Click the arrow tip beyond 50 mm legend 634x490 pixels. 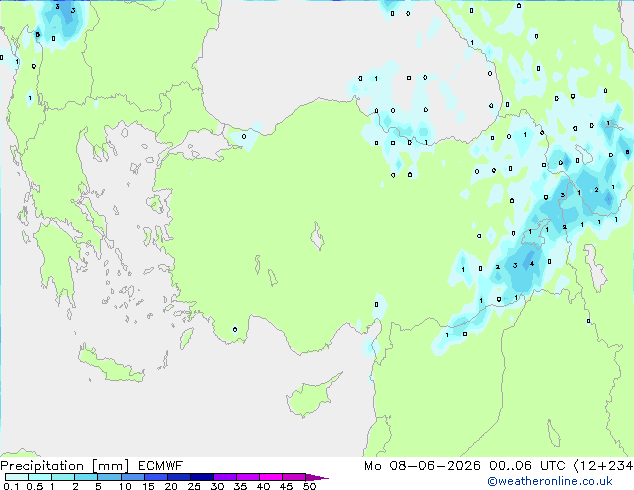[x=317, y=478]
